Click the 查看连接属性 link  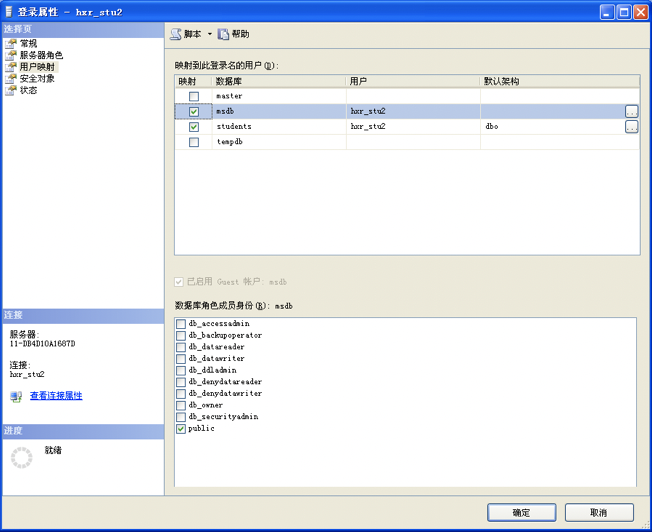pos(56,396)
